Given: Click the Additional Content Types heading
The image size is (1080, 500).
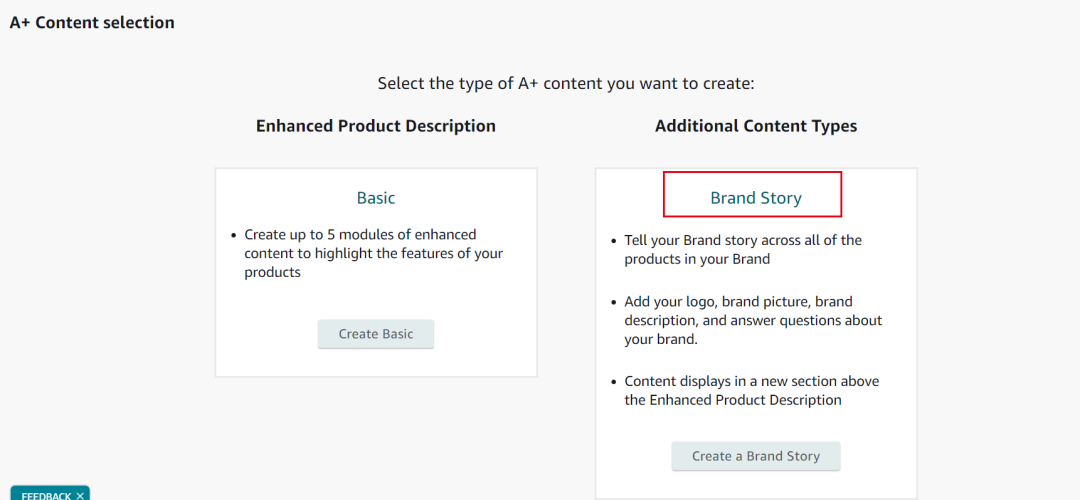Looking at the screenshot, I should coord(756,126).
